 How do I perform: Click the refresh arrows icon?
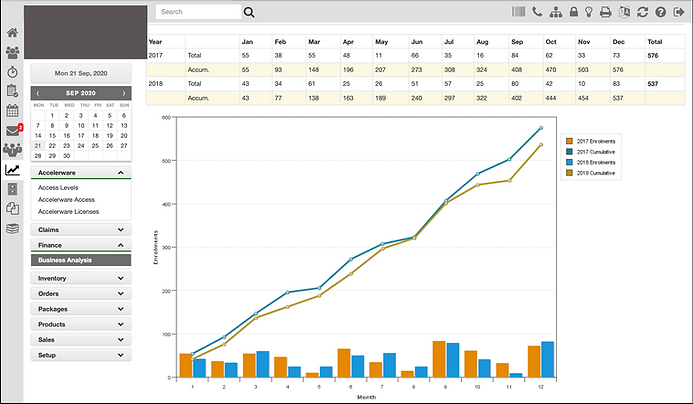click(x=640, y=12)
